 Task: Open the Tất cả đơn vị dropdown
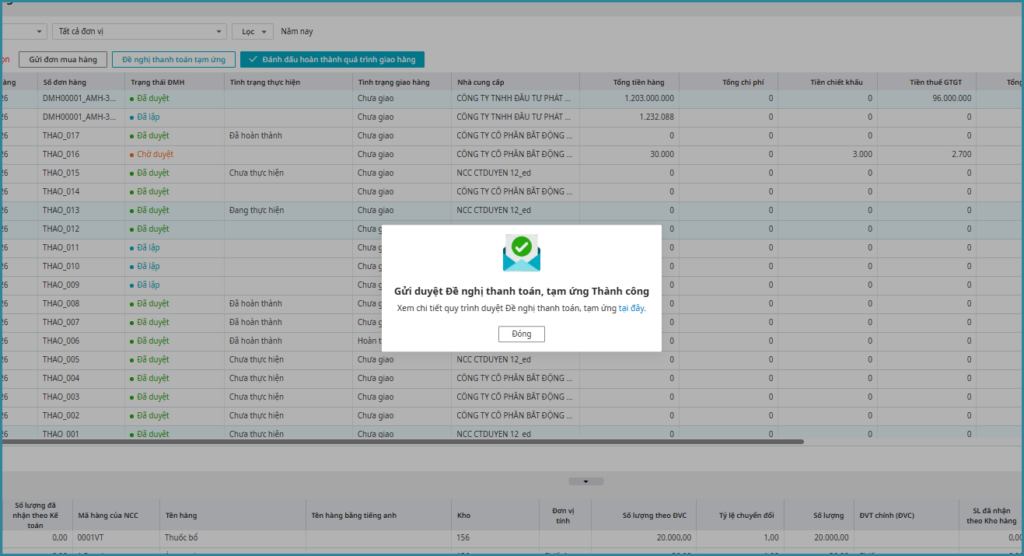point(139,31)
